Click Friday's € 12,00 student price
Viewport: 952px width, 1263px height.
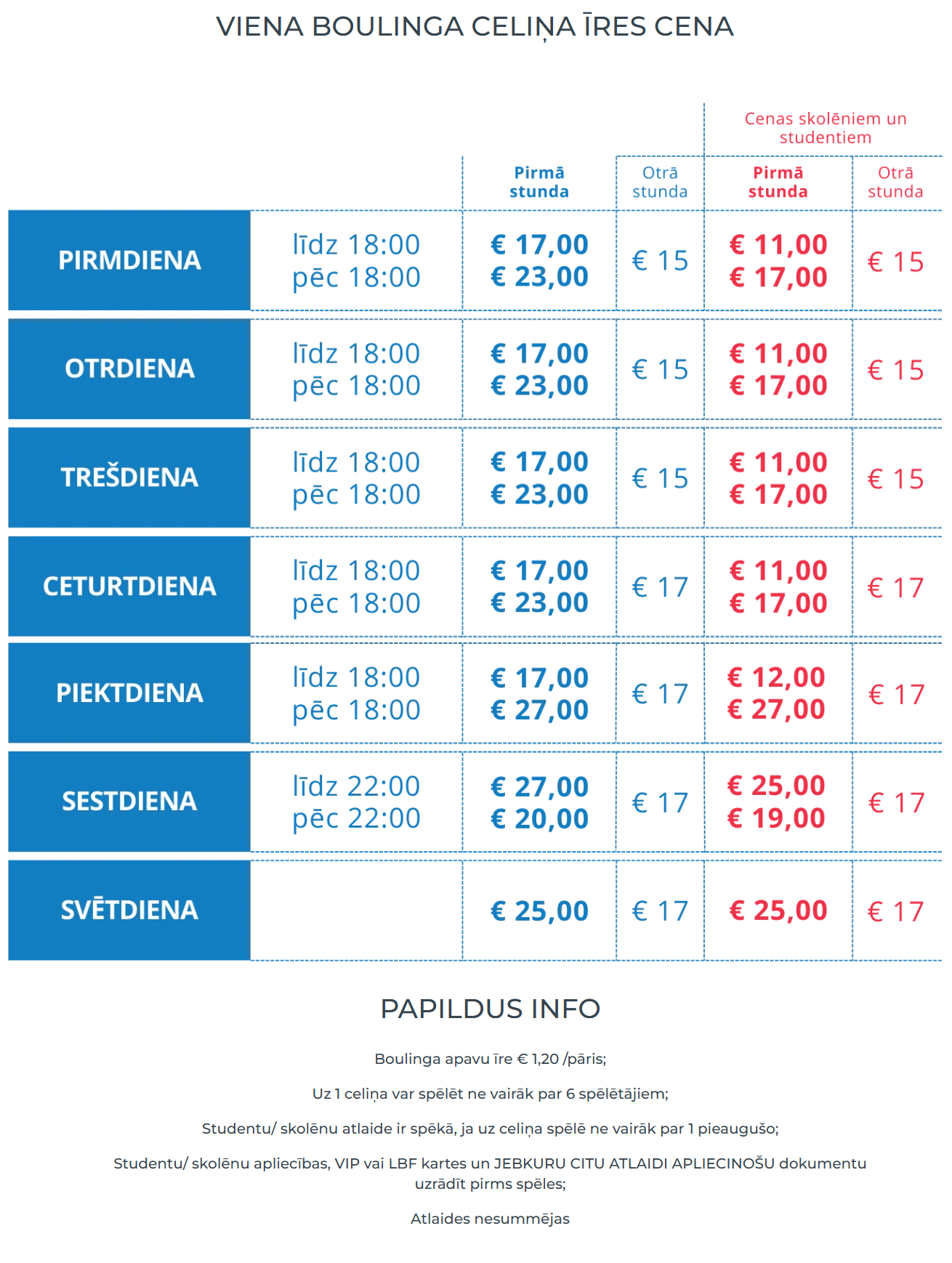776,677
